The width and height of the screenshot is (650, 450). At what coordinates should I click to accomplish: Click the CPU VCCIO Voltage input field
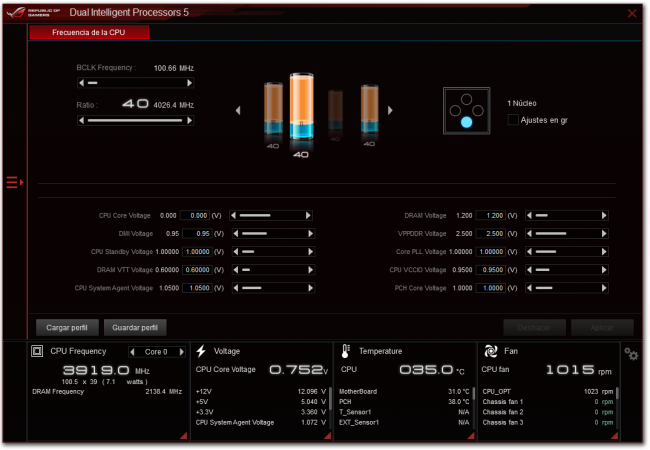491,270
